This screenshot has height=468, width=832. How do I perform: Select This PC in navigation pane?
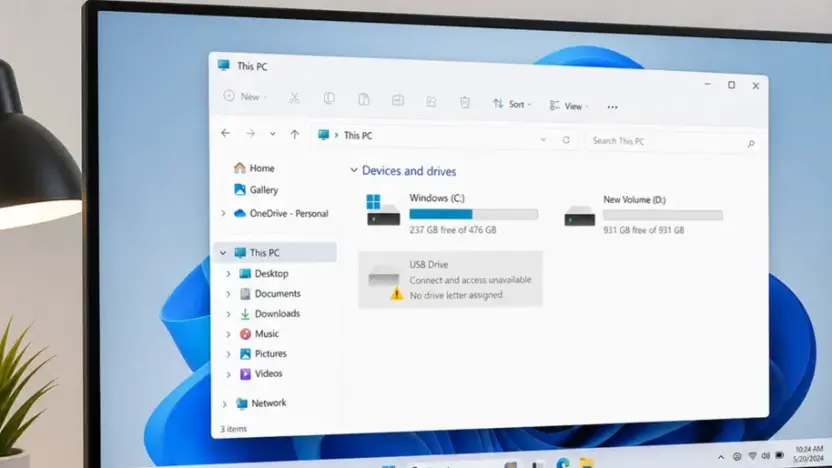(x=276, y=253)
